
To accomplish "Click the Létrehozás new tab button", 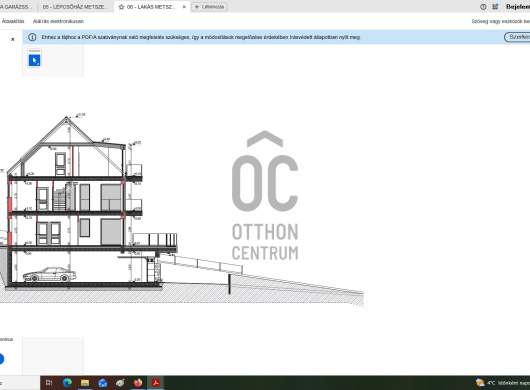I will coord(209,7).
